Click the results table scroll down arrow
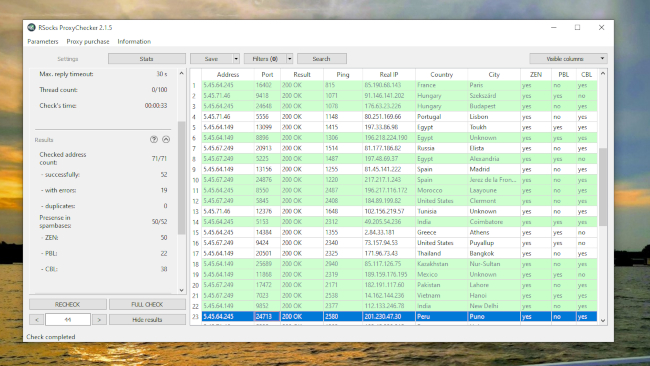Image resolution: width=650 pixels, height=366 pixels. [x=603, y=320]
